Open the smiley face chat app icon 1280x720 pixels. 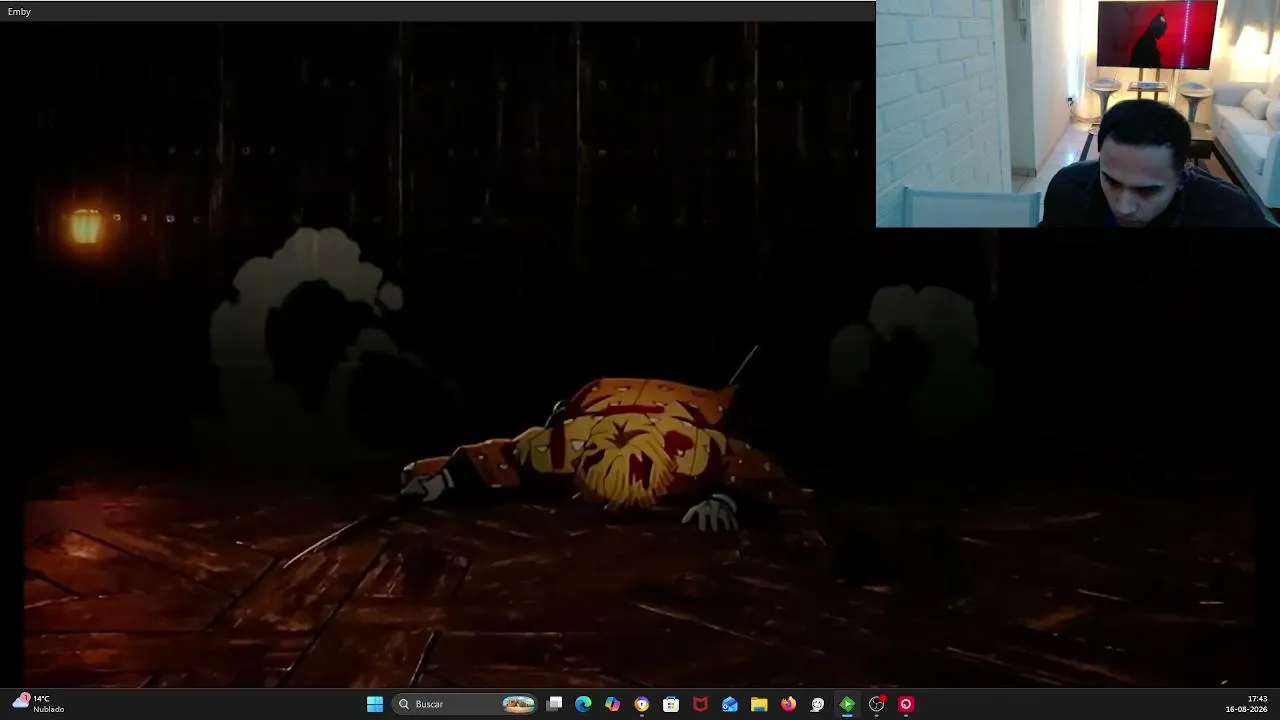point(817,704)
